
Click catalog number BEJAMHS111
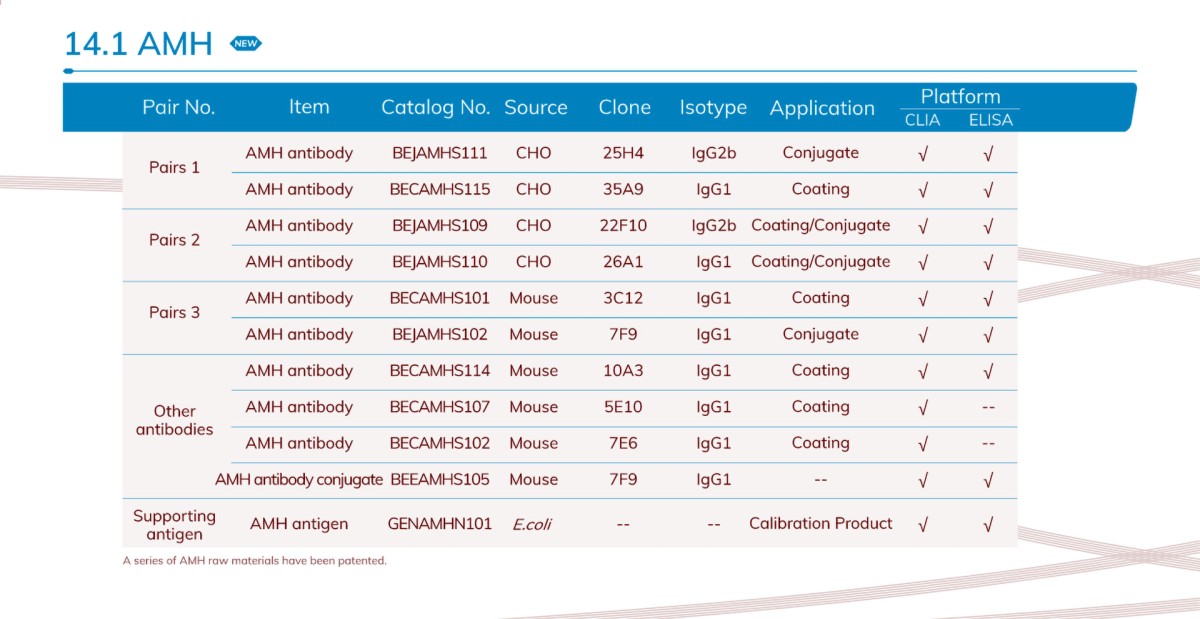click(440, 154)
